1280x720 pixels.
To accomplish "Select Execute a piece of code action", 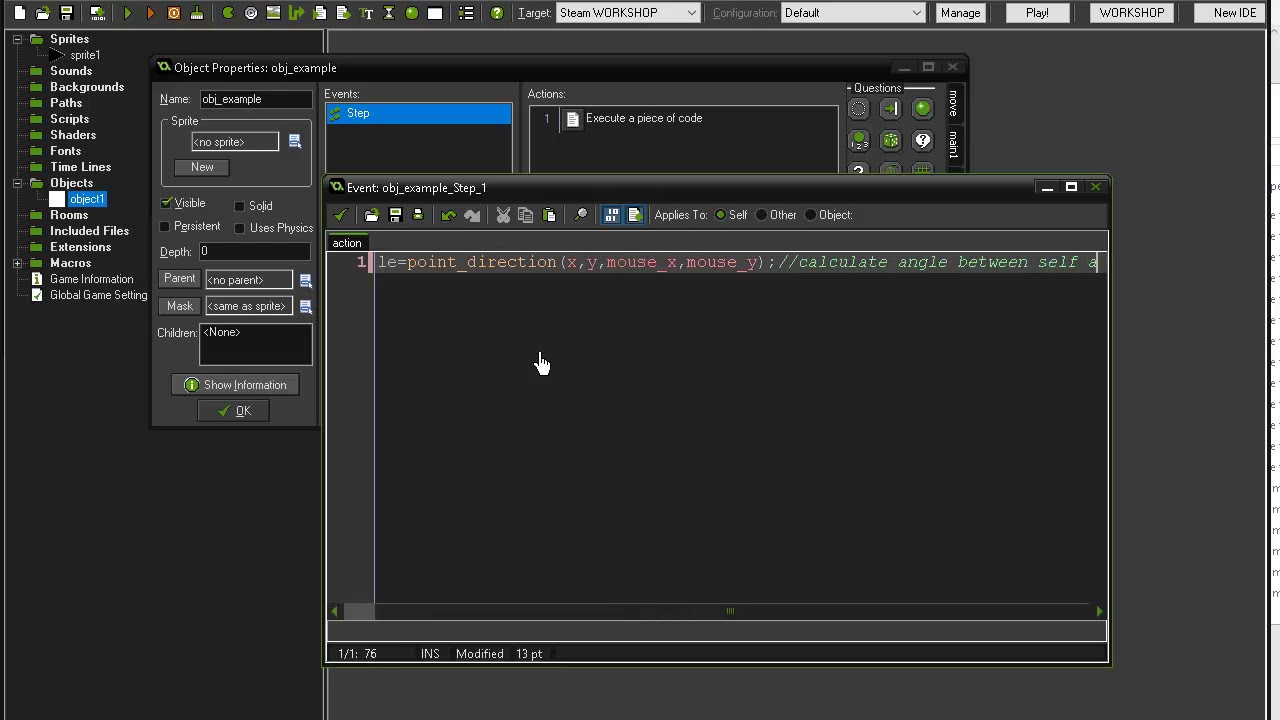I will pos(644,118).
